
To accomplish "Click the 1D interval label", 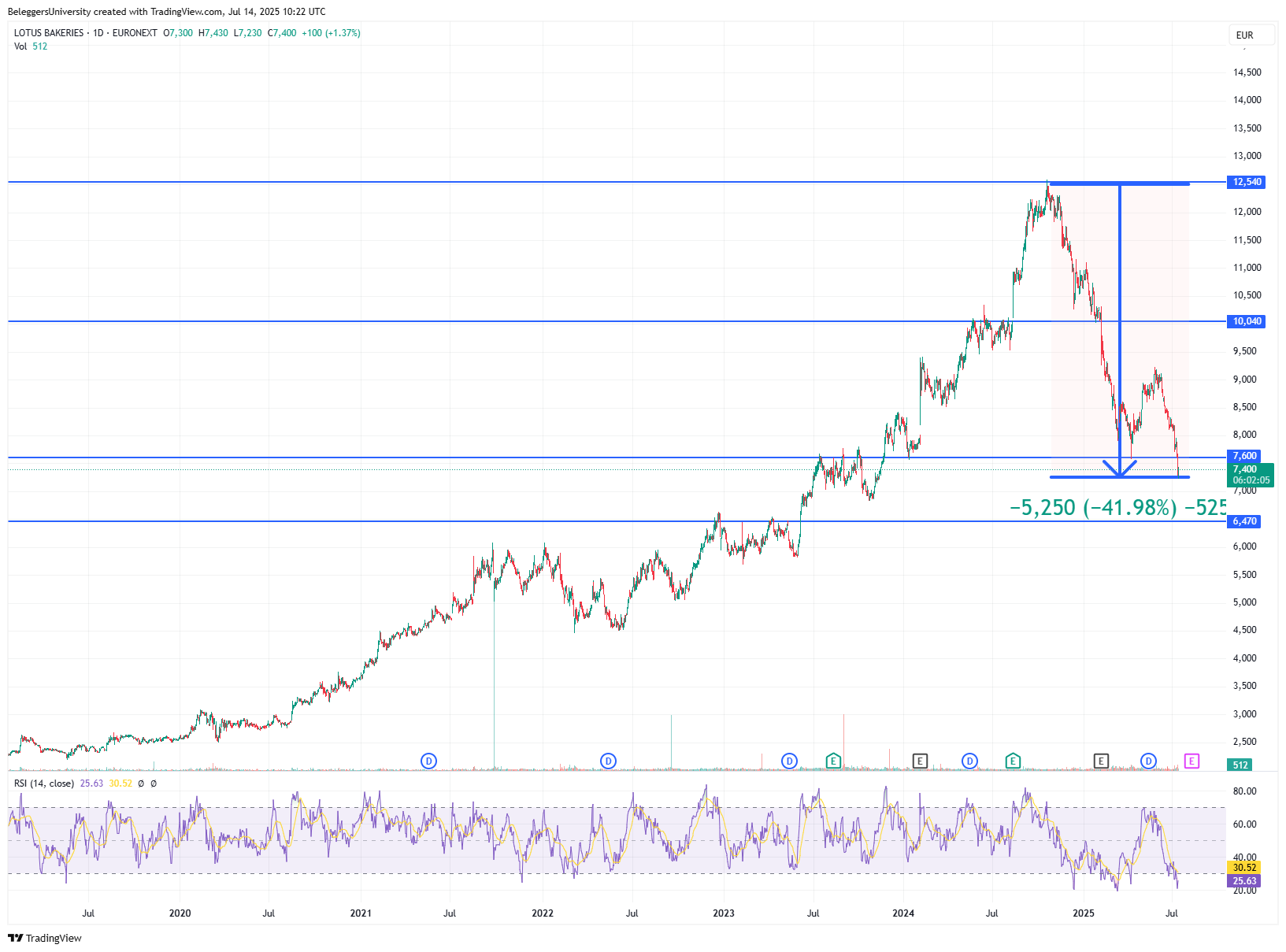I will coord(98,33).
